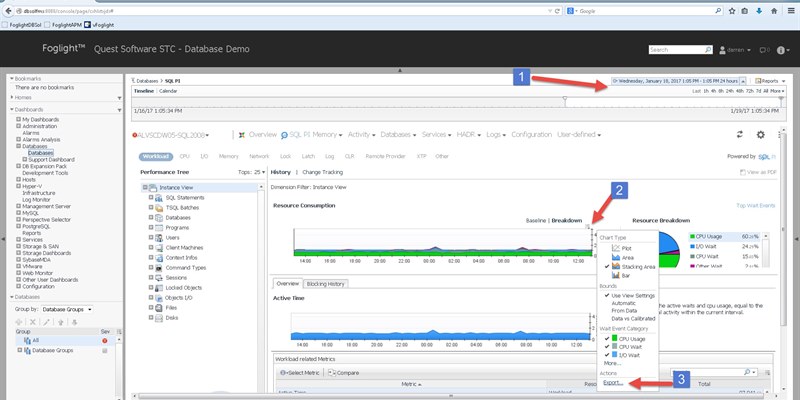Click the Sessions icon in the Performance Tree
The width and height of the screenshot is (800, 400).
click(x=158, y=278)
